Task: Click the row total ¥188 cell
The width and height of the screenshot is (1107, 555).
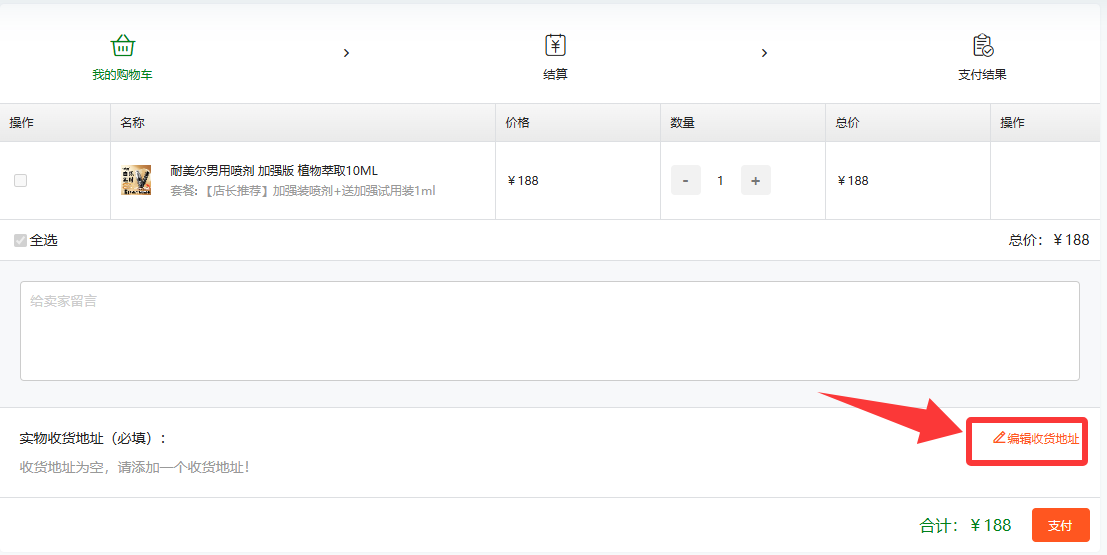Action: point(853,181)
